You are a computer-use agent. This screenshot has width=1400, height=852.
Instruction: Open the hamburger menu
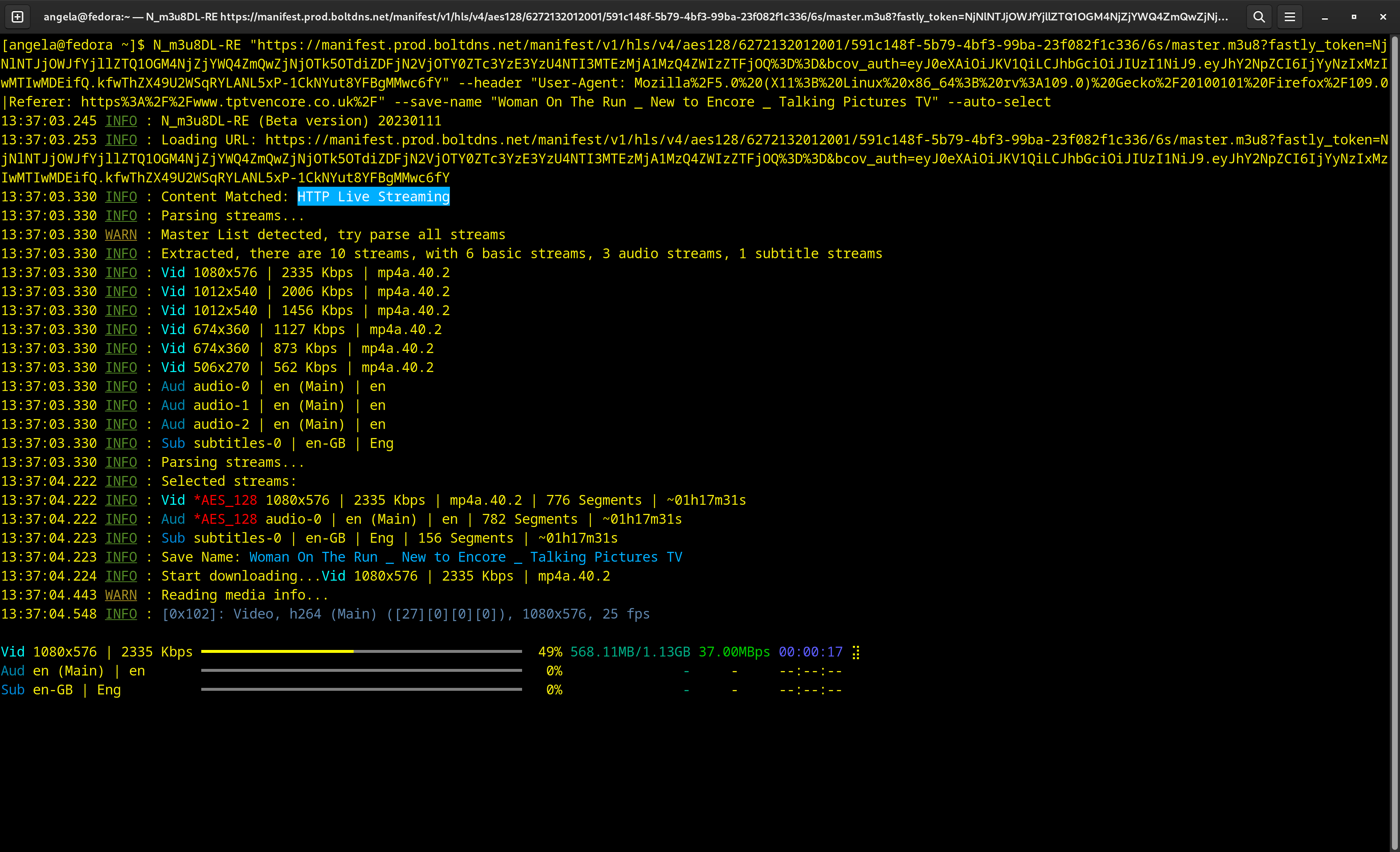point(1290,17)
